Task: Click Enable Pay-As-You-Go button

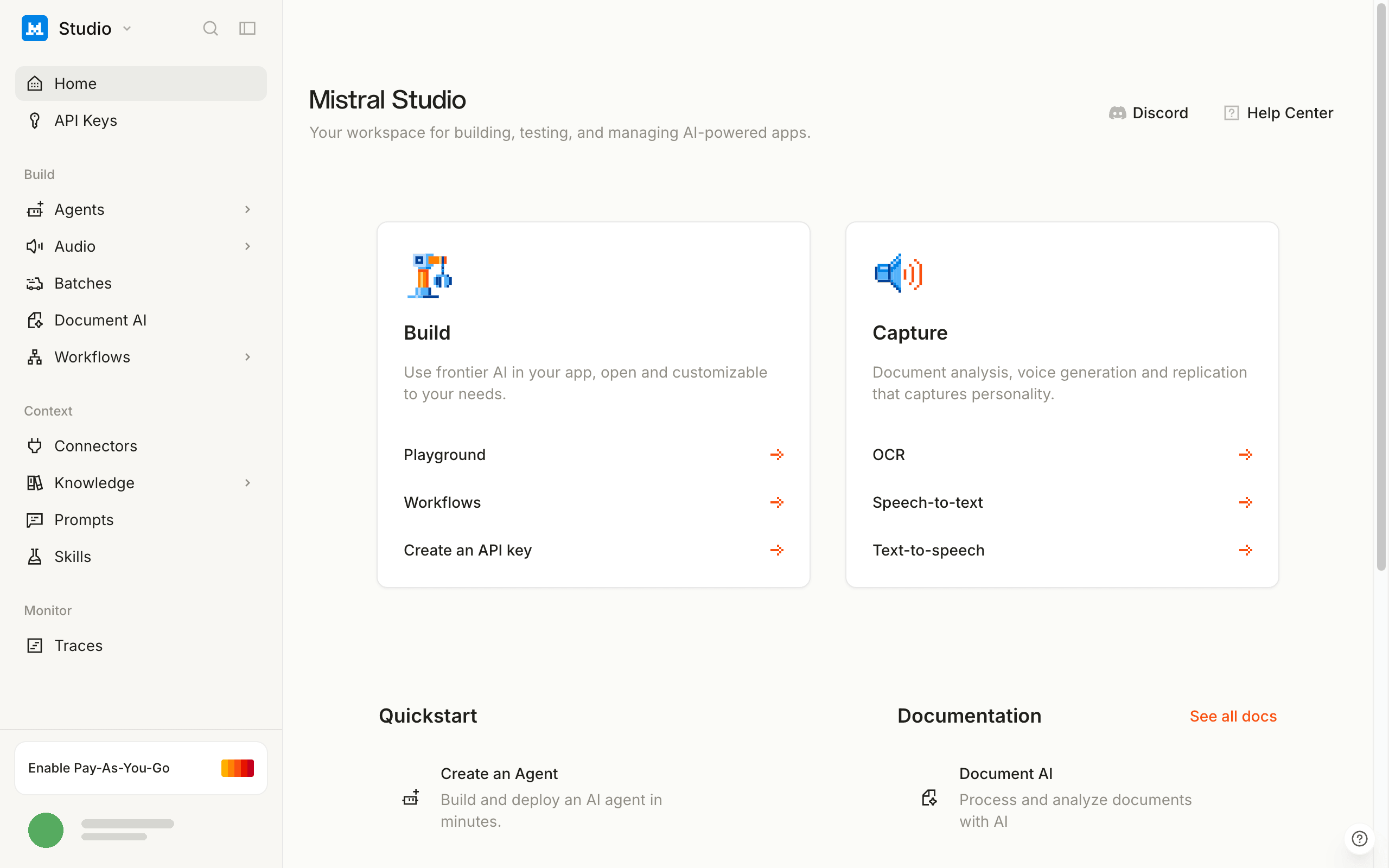Action: pyautogui.click(x=141, y=768)
